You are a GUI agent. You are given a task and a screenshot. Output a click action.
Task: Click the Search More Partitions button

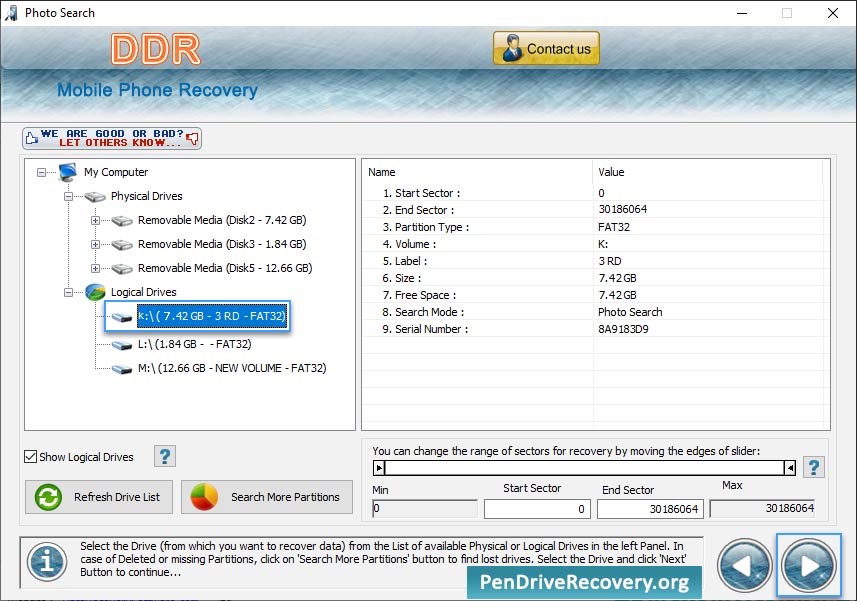[267, 497]
